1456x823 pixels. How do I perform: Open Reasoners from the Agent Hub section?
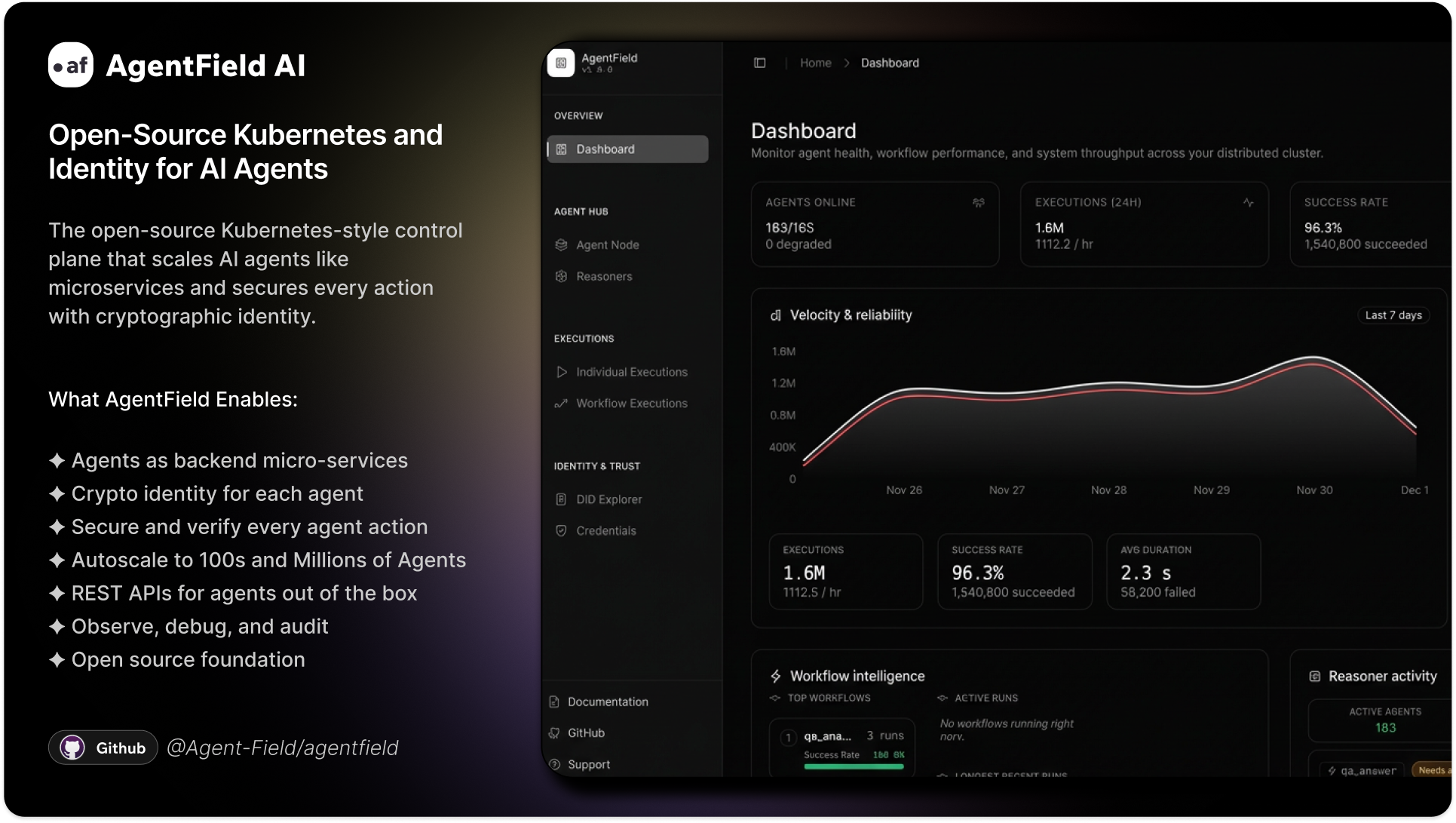(603, 276)
